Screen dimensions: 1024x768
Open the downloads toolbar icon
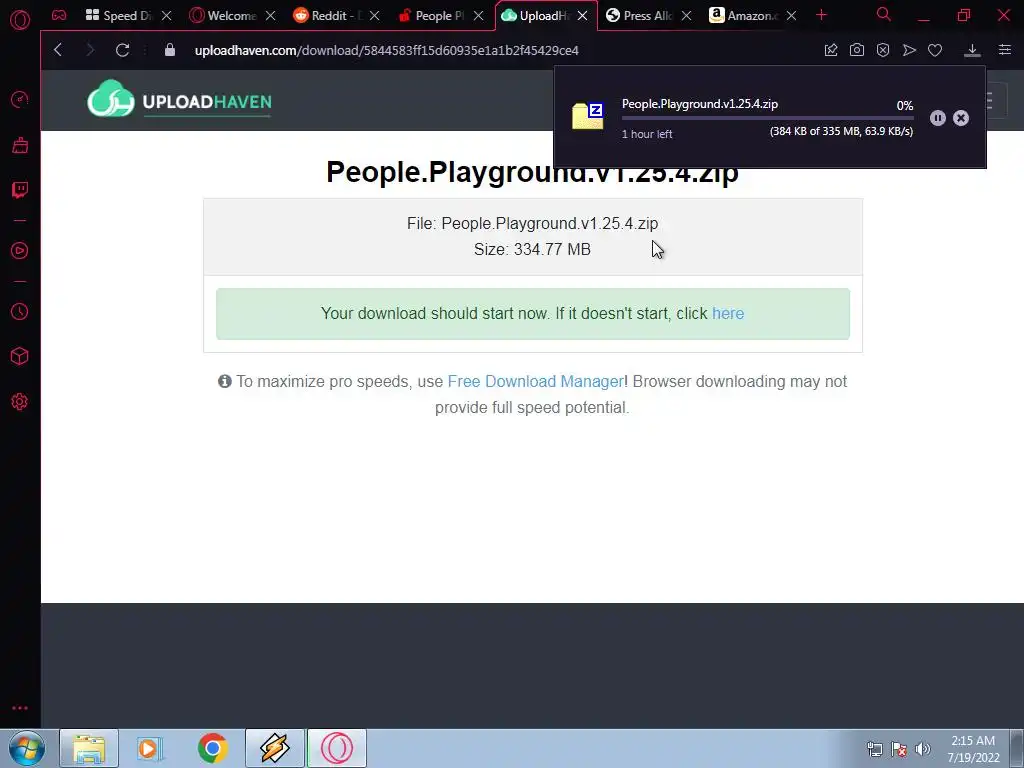click(x=972, y=50)
